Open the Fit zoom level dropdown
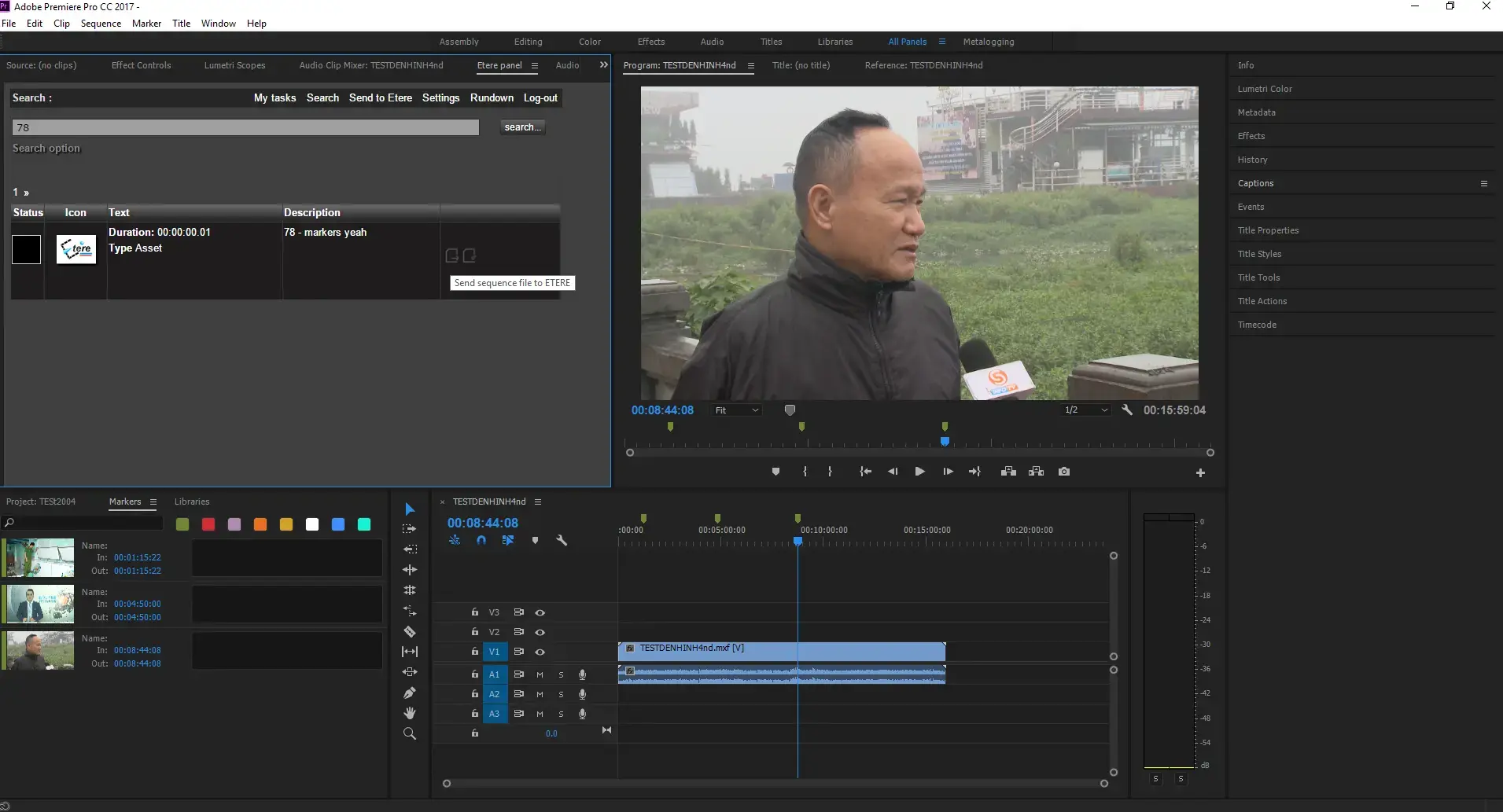This screenshot has height=812, width=1503. coord(737,410)
